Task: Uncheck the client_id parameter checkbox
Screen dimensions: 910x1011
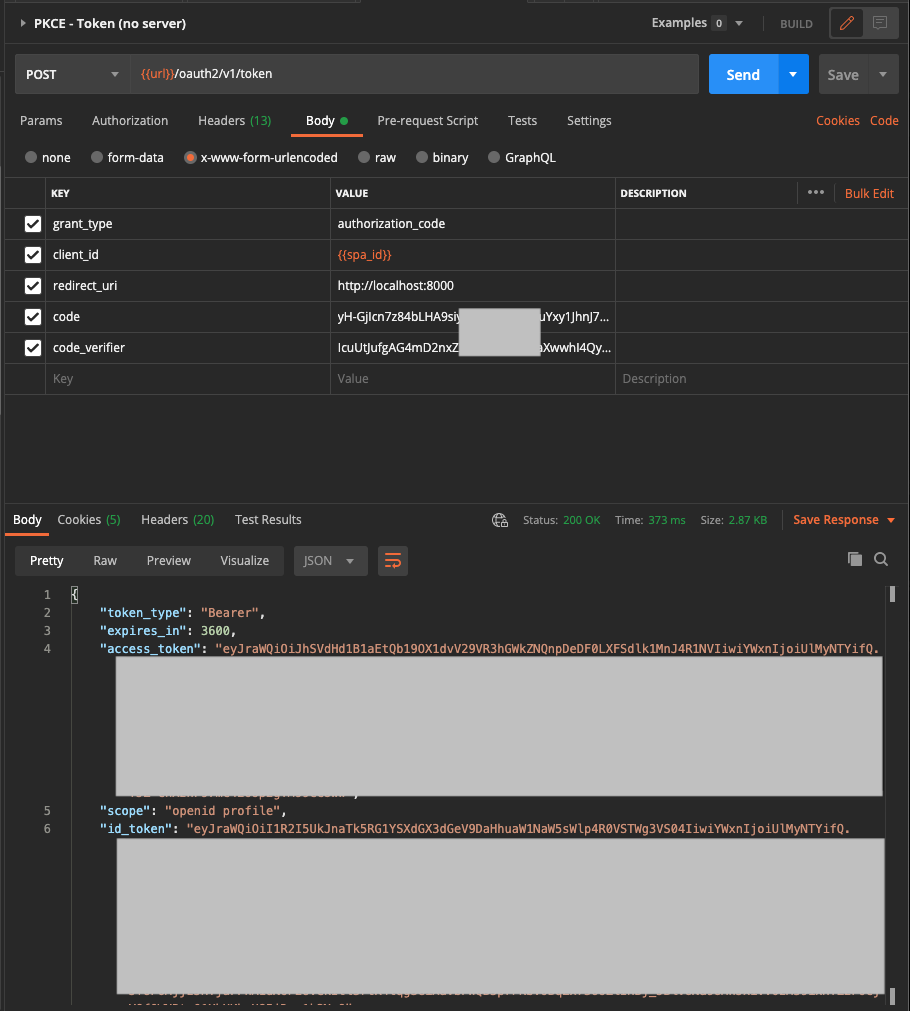Action: click(x=33, y=255)
